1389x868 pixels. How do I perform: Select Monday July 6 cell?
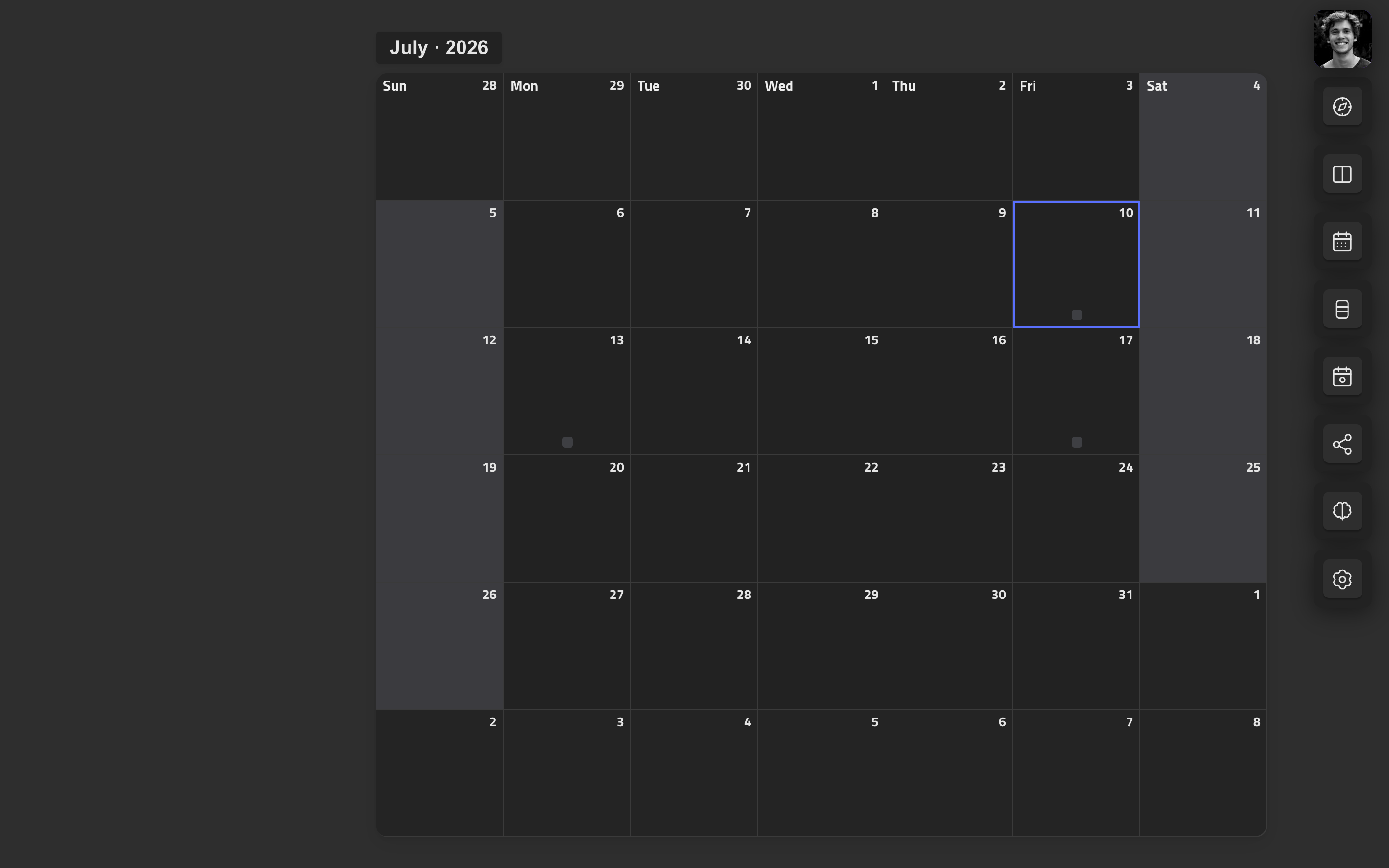(567, 264)
